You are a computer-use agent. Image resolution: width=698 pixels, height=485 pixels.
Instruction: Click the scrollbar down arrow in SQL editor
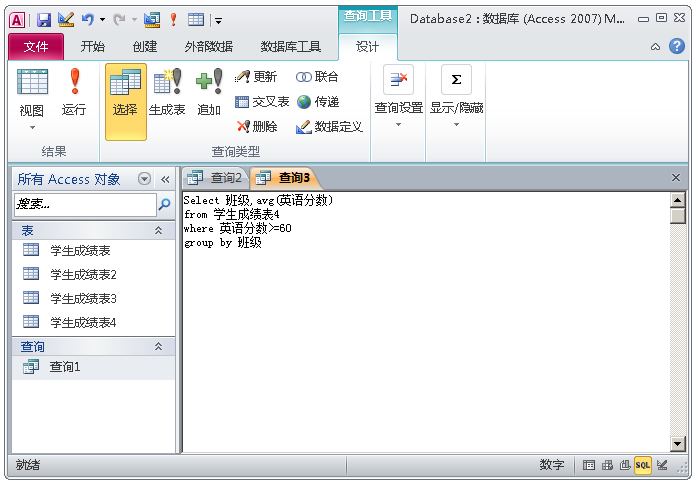click(678, 443)
